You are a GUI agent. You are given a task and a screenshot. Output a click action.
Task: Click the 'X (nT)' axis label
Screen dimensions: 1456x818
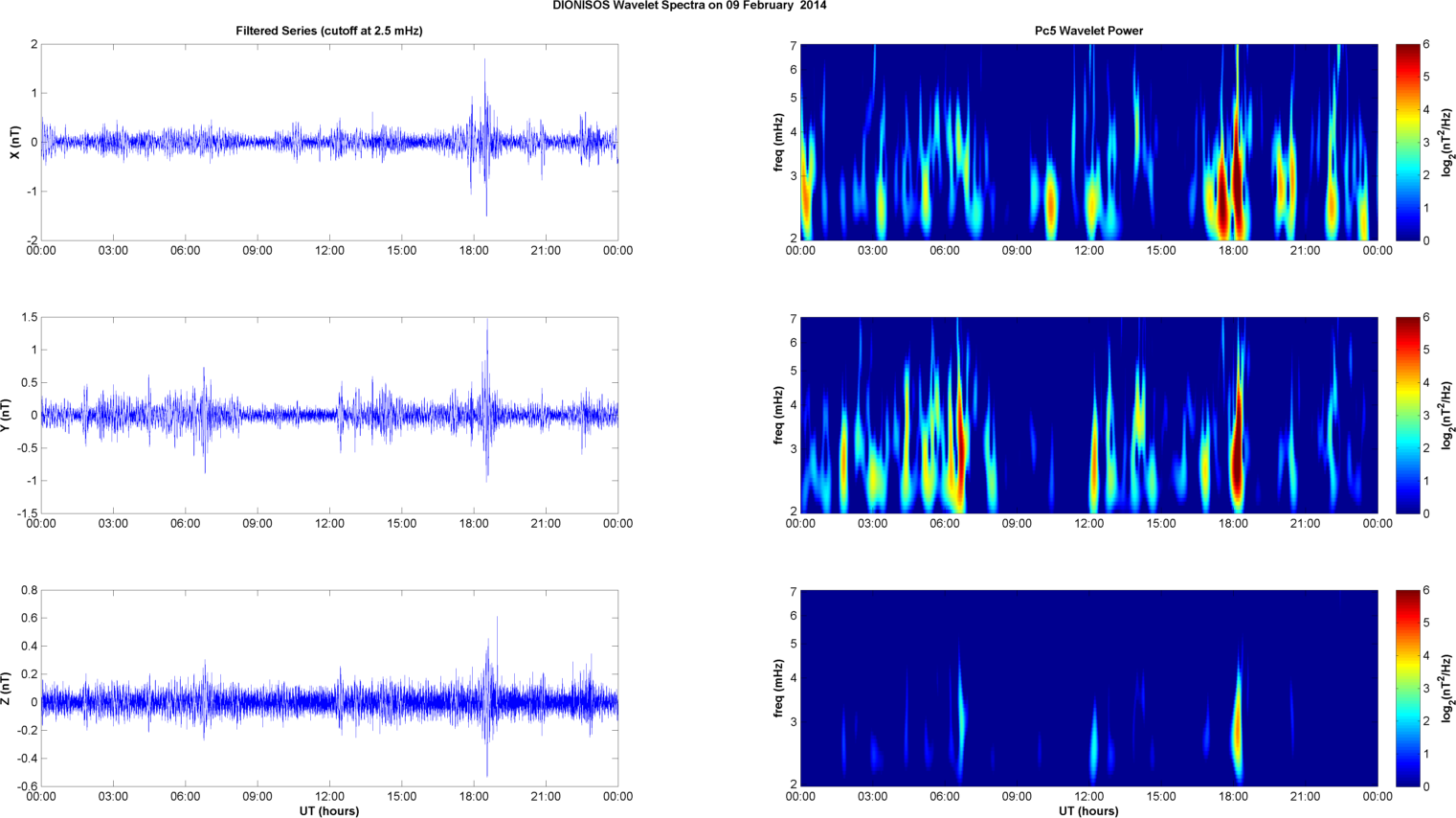pyautogui.click(x=14, y=142)
